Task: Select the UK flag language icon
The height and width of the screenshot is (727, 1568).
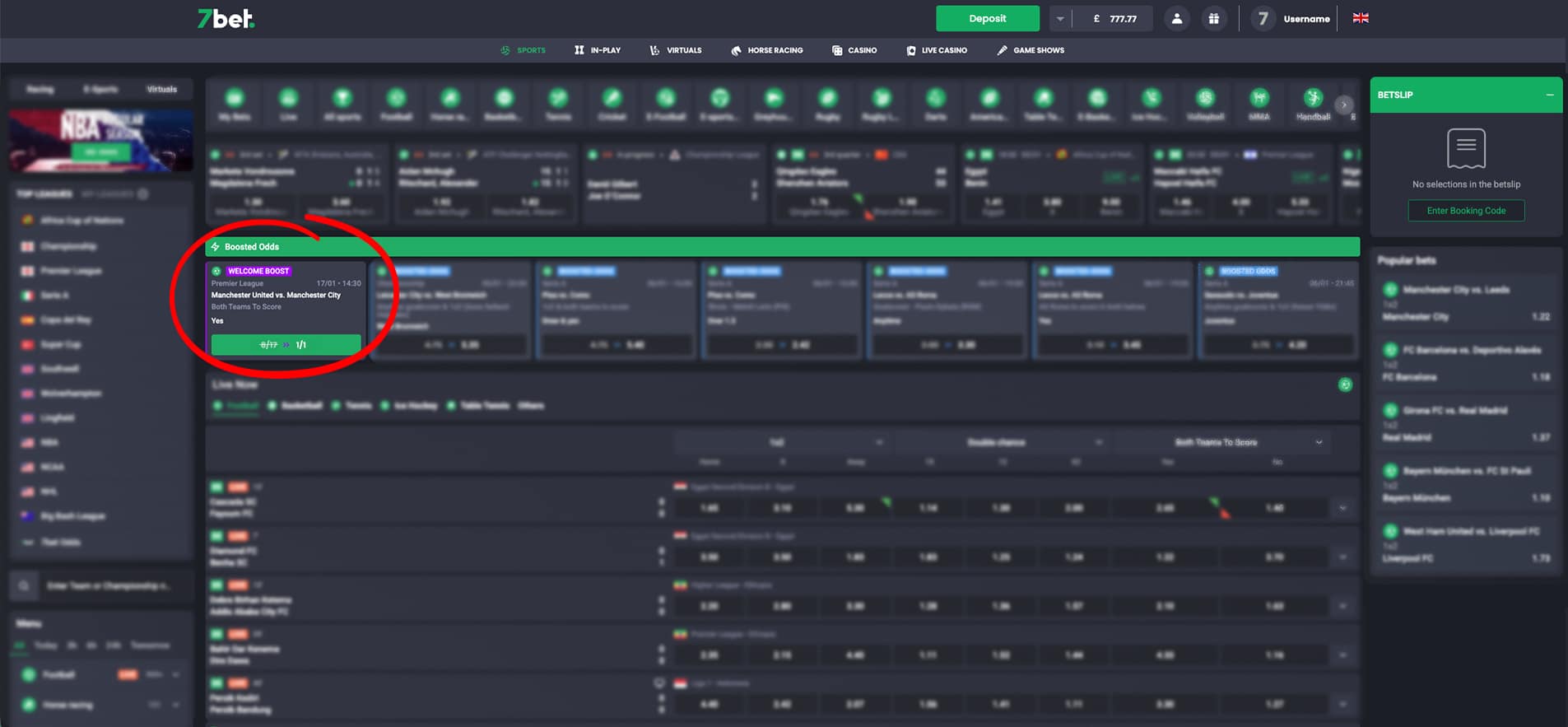Action: [1361, 18]
